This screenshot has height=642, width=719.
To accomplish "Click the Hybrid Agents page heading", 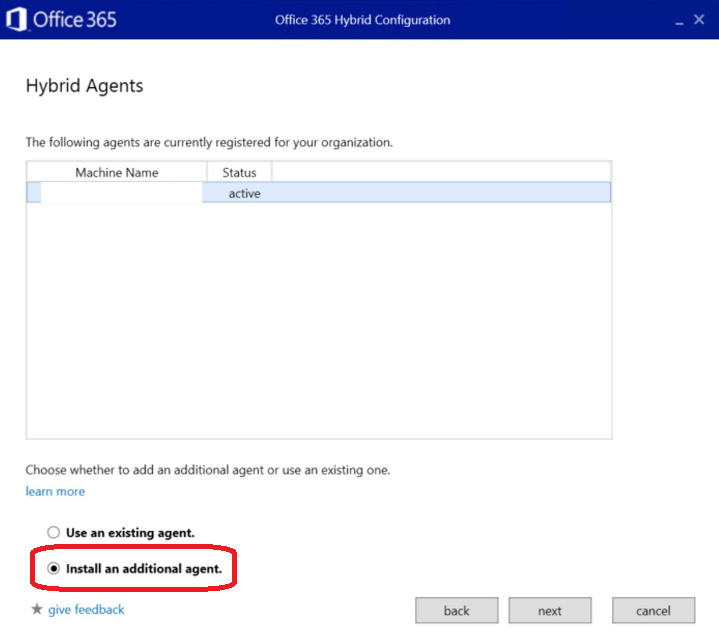I will click(84, 86).
